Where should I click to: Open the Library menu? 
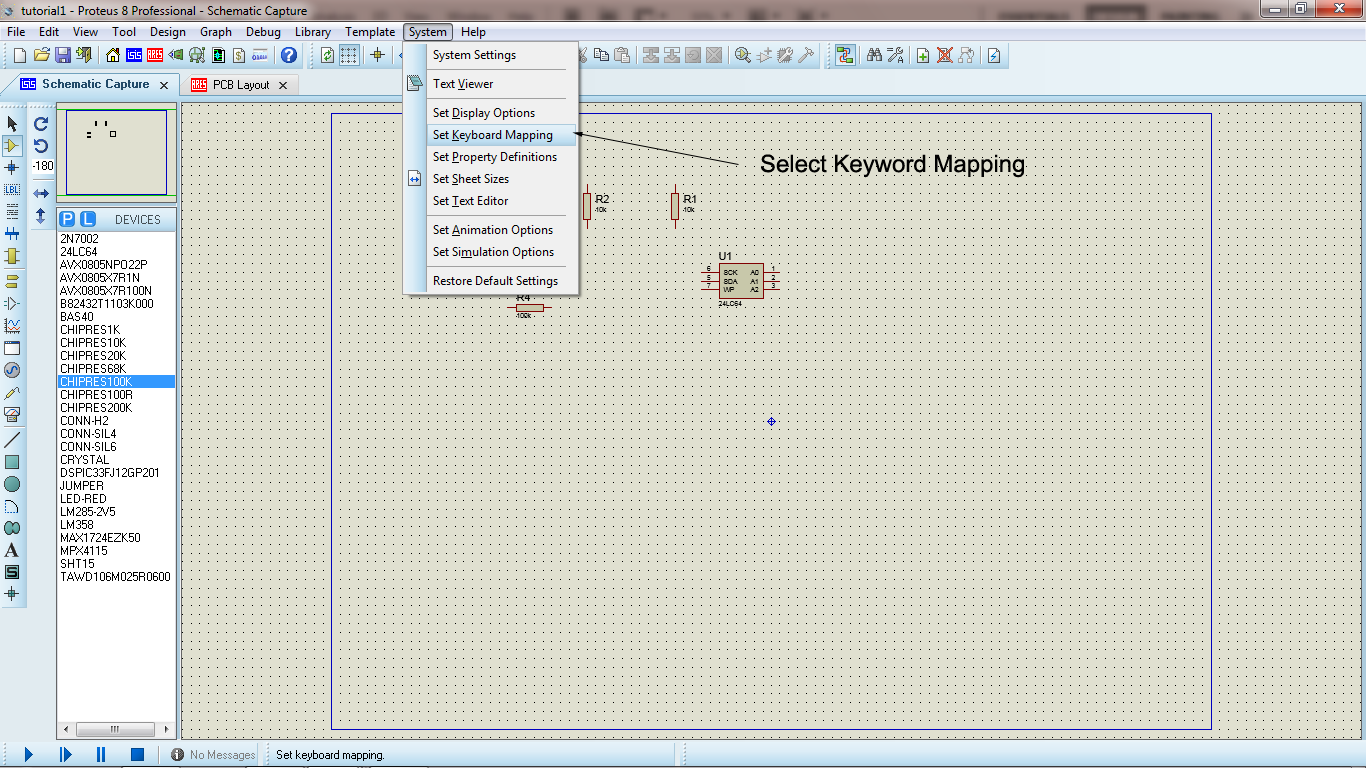[x=313, y=32]
